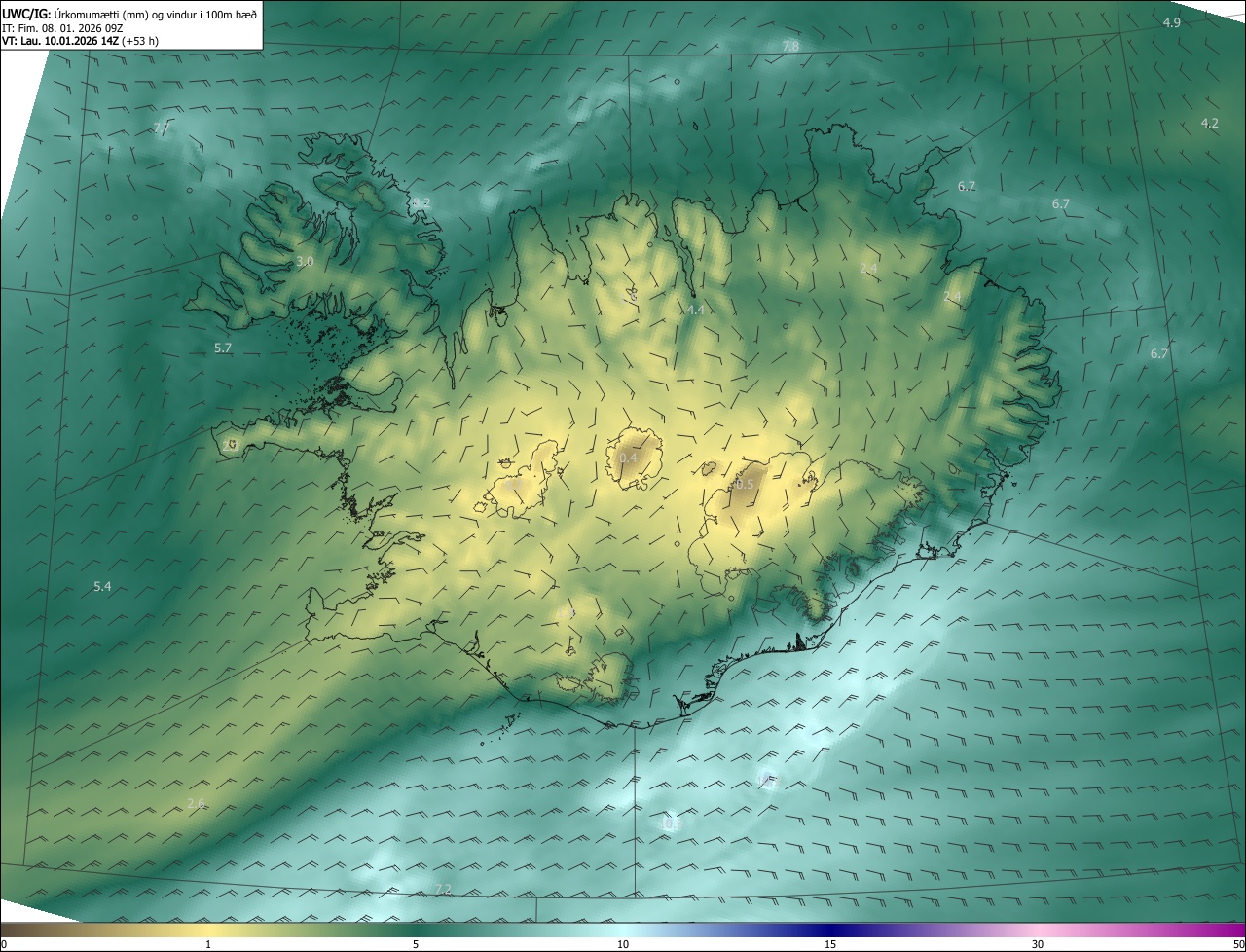Click the color scale tick label 15
Screen dimensions: 1246x952
point(830,944)
